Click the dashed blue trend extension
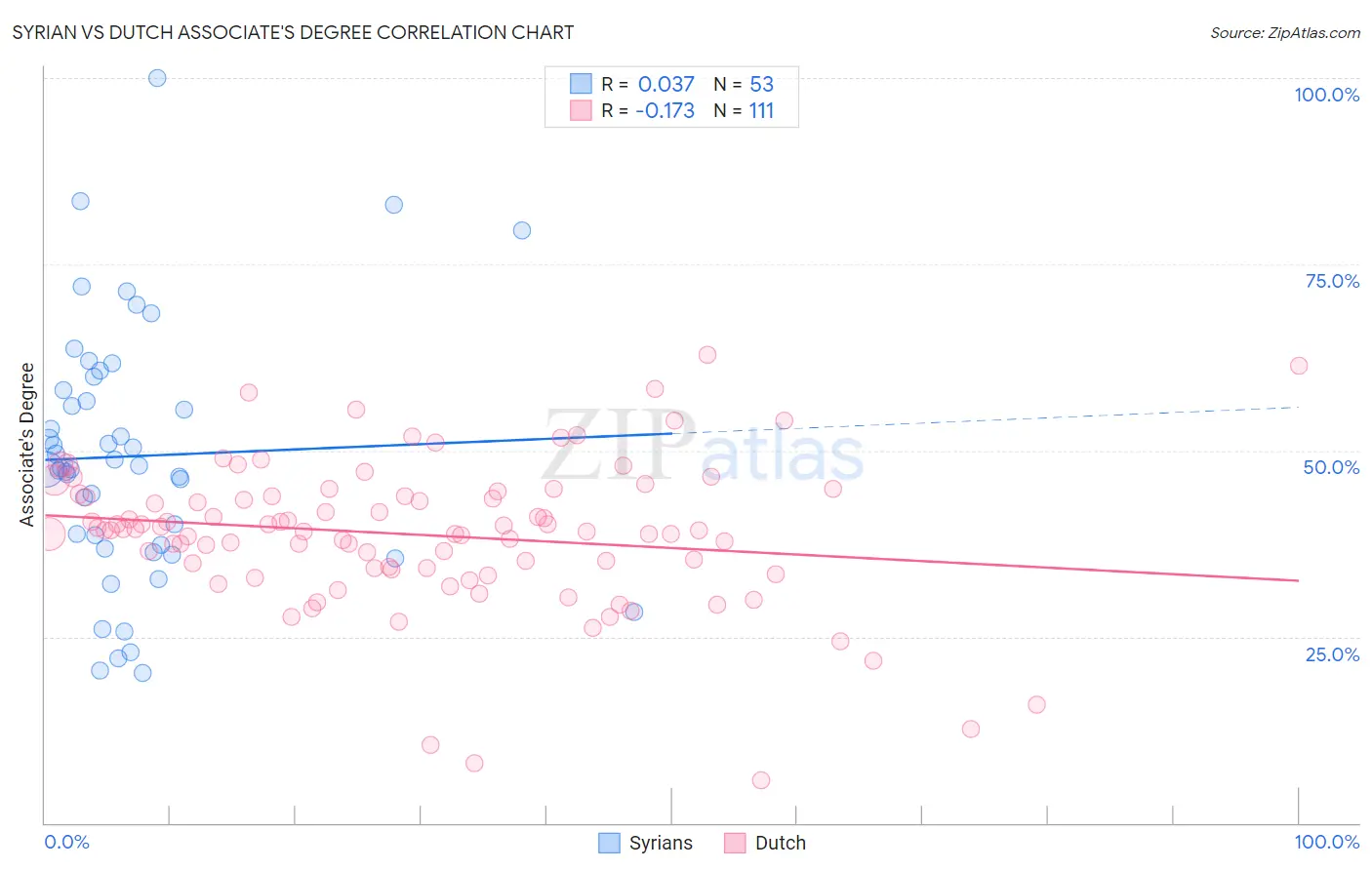 point(986,419)
